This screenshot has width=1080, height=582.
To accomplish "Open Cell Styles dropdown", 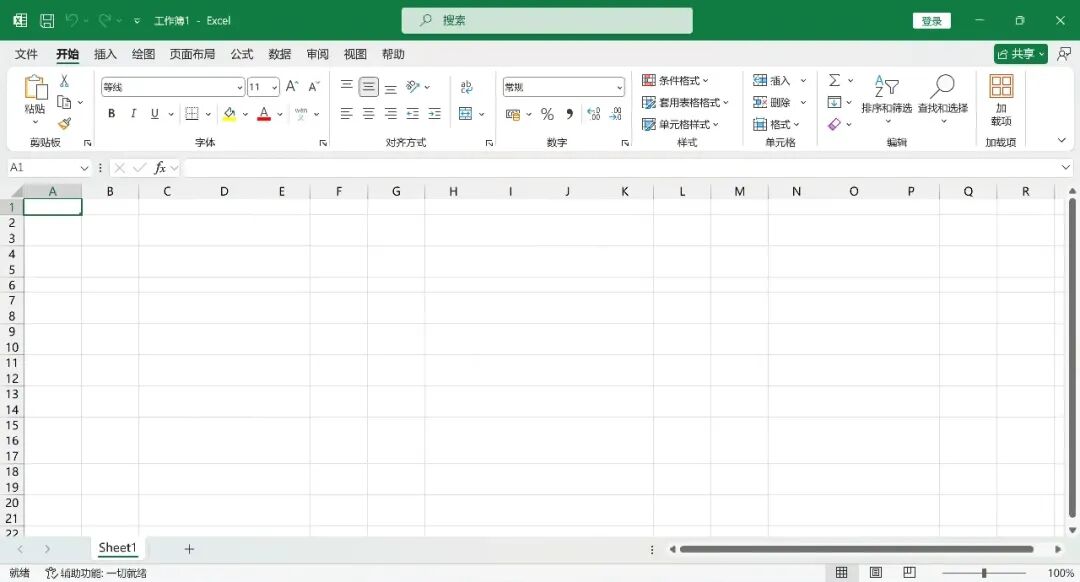I will (x=680, y=125).
